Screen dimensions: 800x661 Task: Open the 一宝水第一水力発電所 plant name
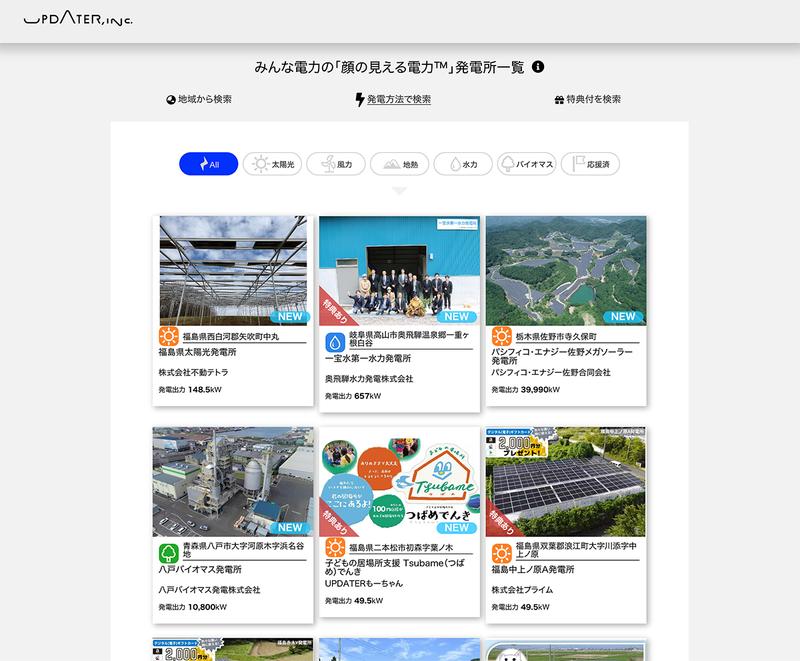pyautogui.click(x=368, y=359)
